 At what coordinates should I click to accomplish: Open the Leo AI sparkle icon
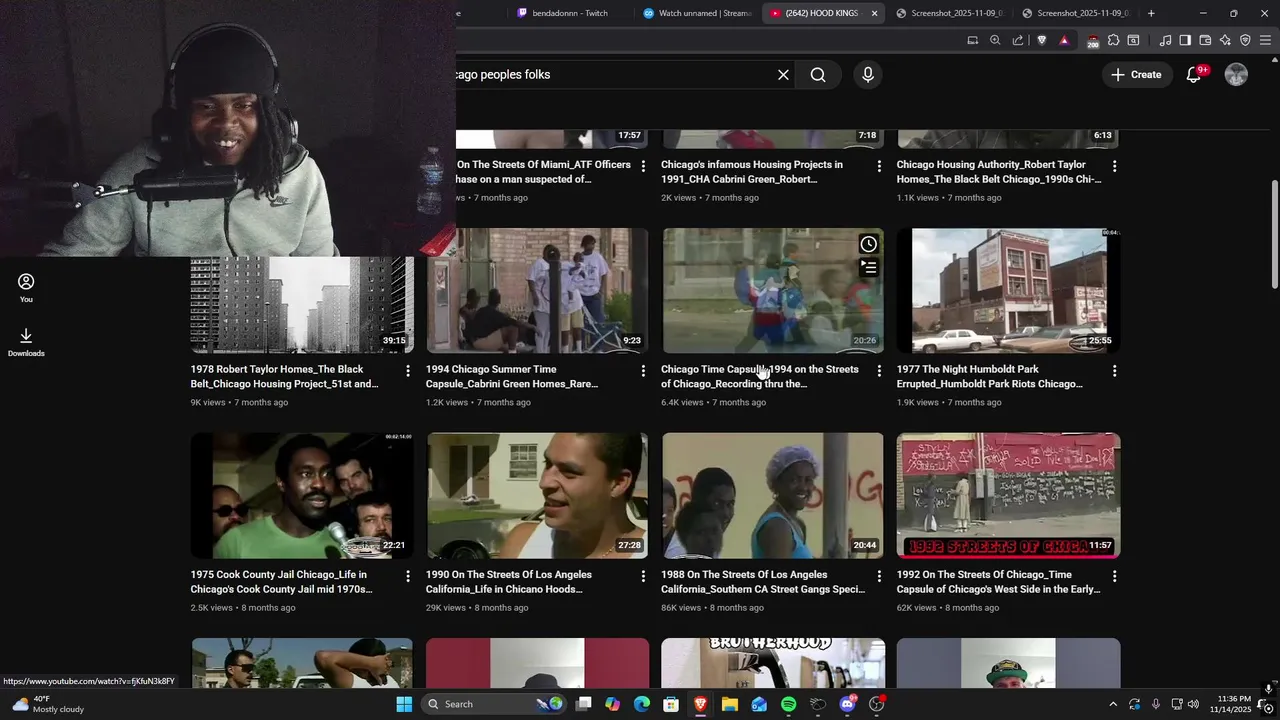tap(1225, 40)
